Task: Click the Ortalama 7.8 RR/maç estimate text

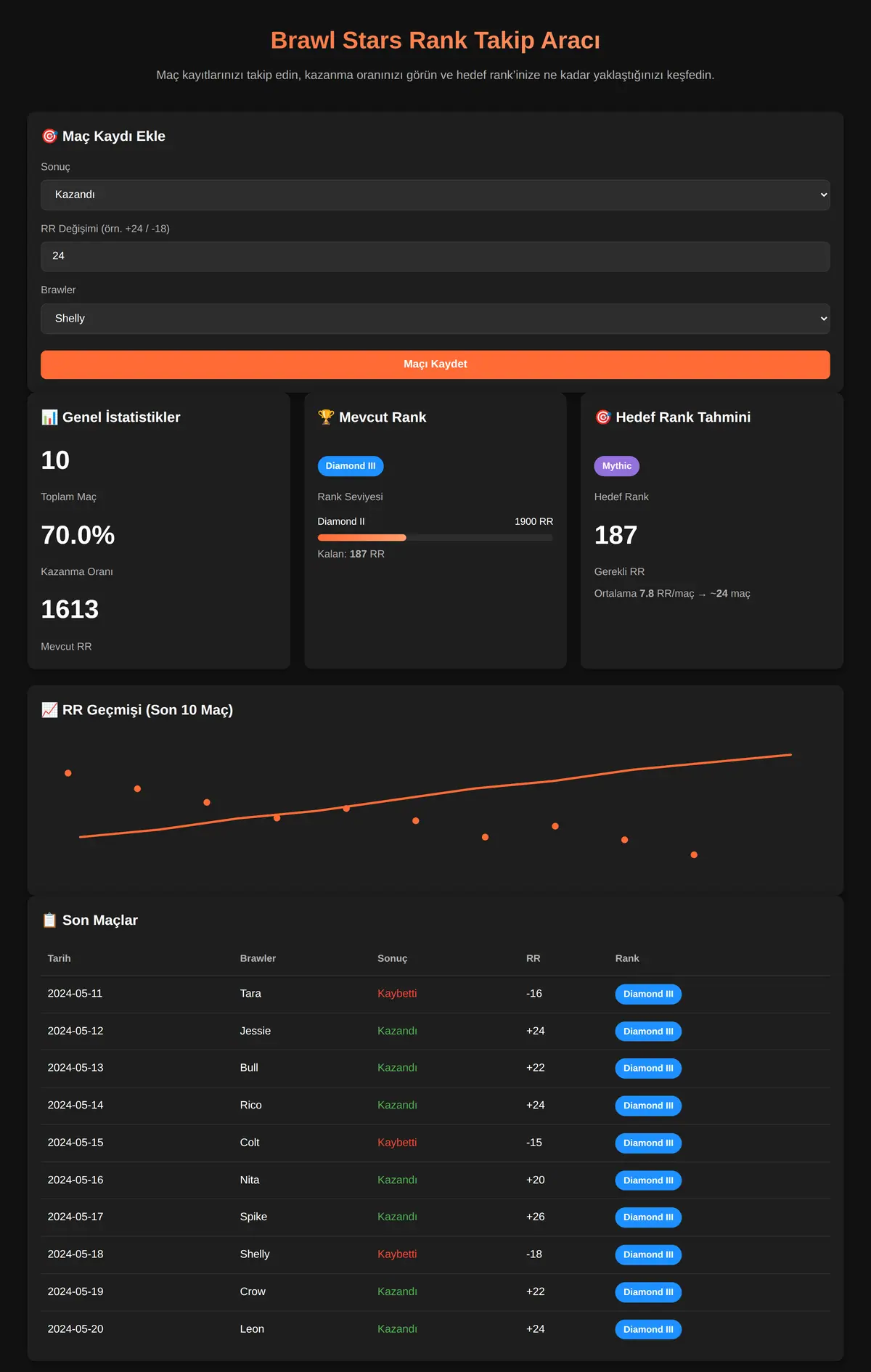Action: 672,594
